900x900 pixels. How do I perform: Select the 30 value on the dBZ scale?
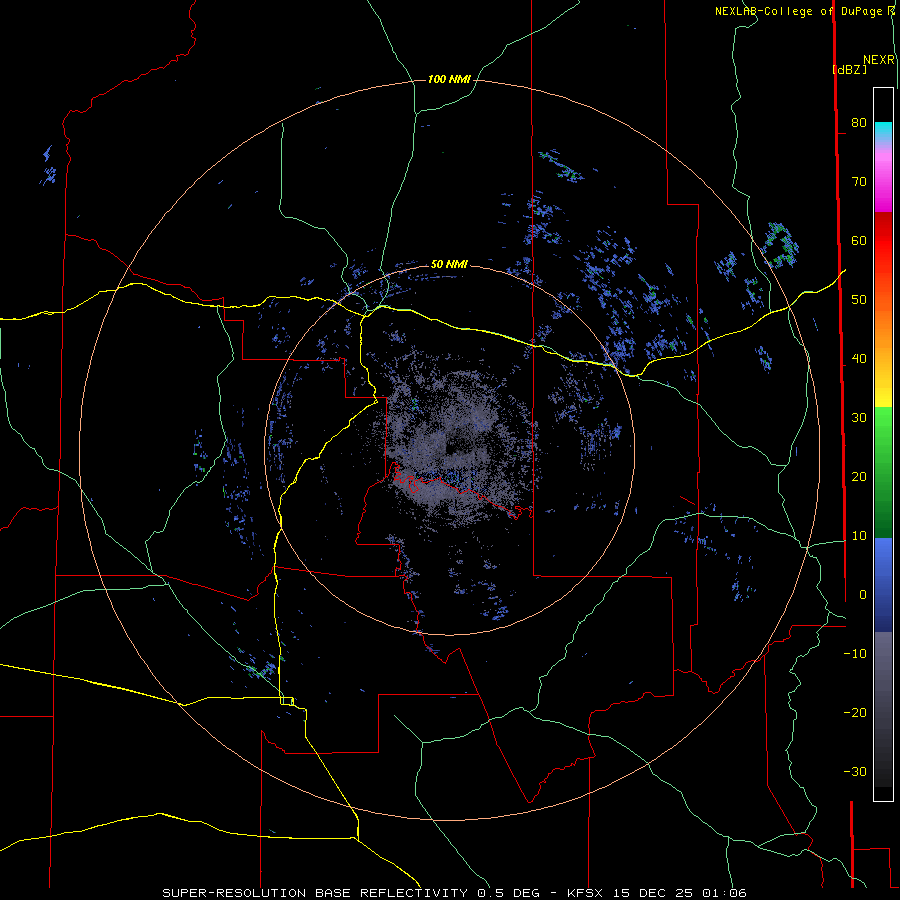(x=859, y=417)
